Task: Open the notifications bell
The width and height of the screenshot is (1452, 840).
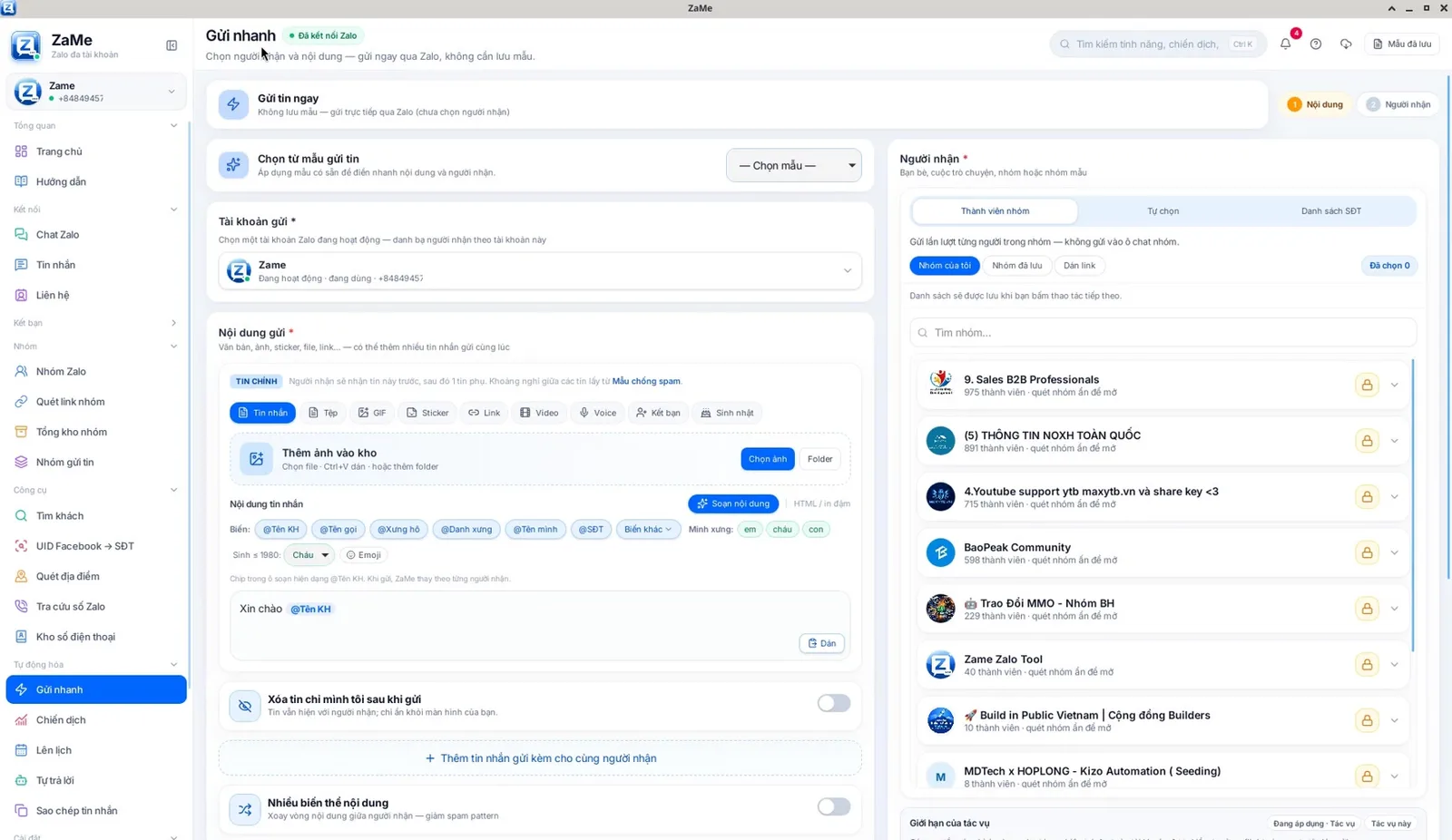Action: [1286, 44]
